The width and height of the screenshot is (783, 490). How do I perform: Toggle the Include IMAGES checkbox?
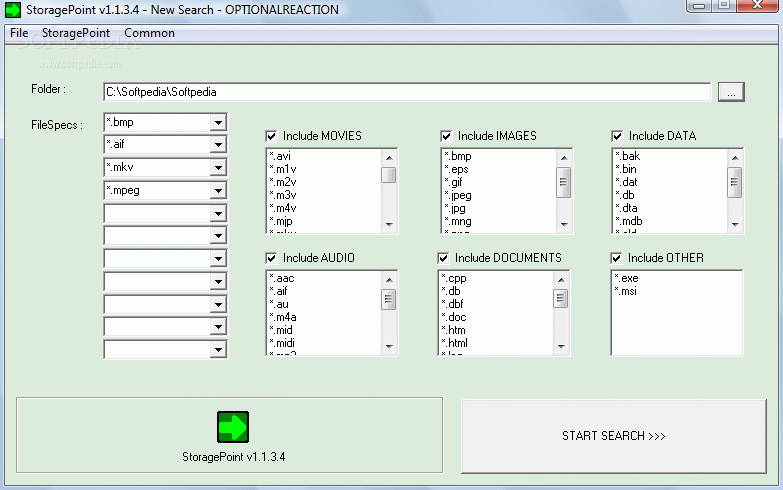click(x=446, y=136)
